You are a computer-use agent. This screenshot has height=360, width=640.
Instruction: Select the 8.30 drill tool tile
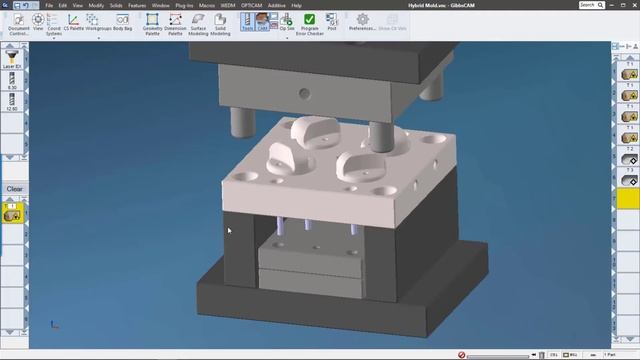[x=12, y=81]
